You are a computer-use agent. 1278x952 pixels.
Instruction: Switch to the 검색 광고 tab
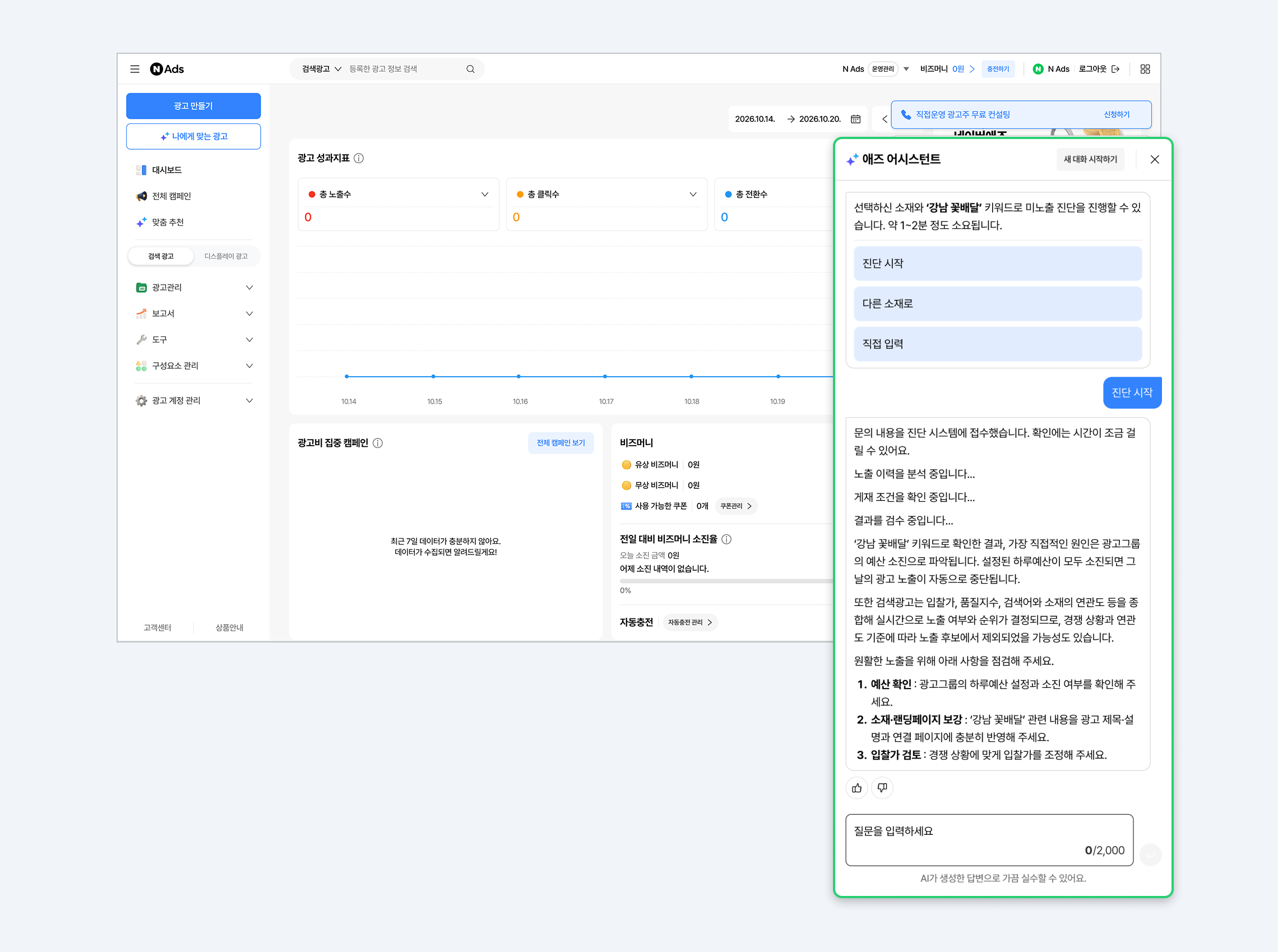coord(161,256)
